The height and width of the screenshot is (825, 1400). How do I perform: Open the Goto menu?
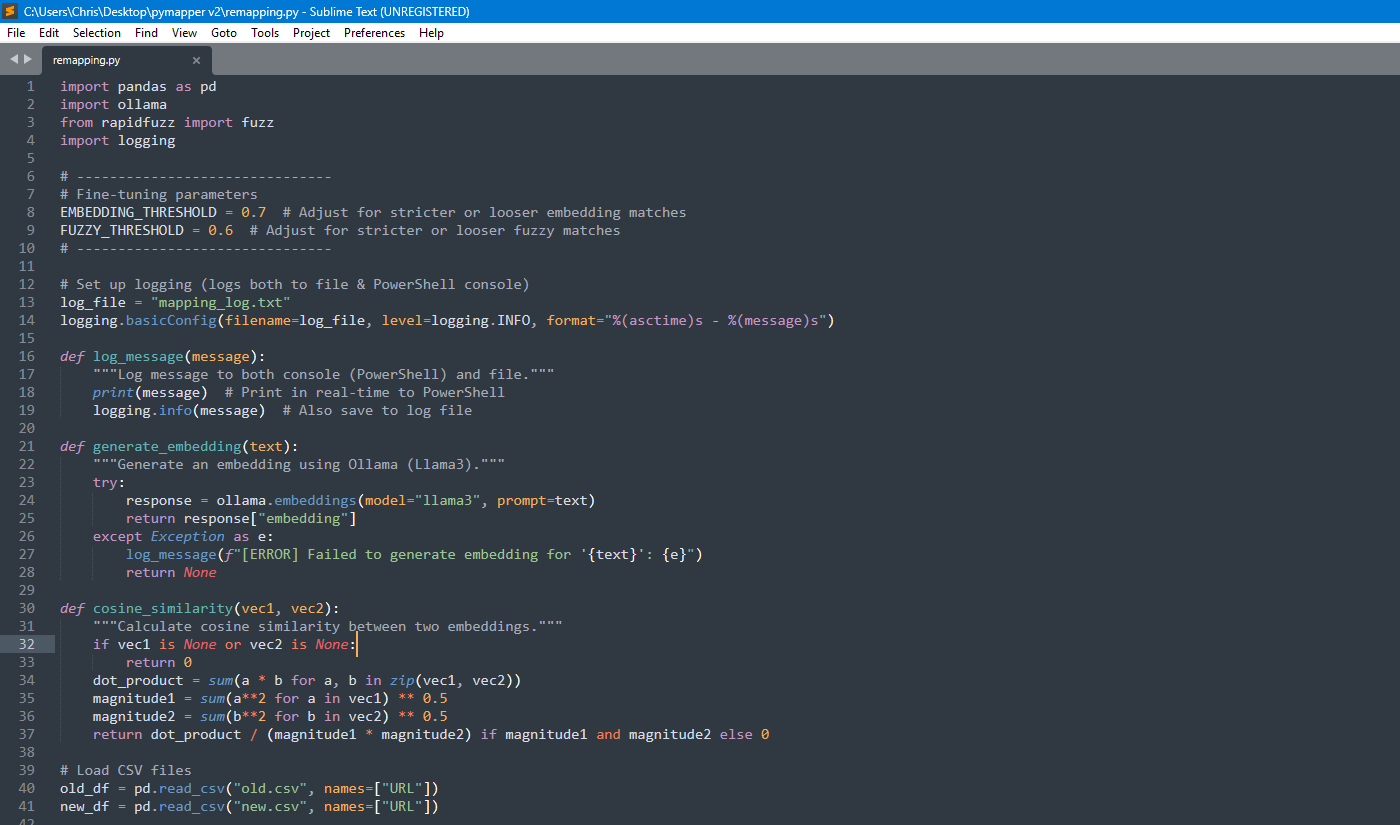[224, 33]
